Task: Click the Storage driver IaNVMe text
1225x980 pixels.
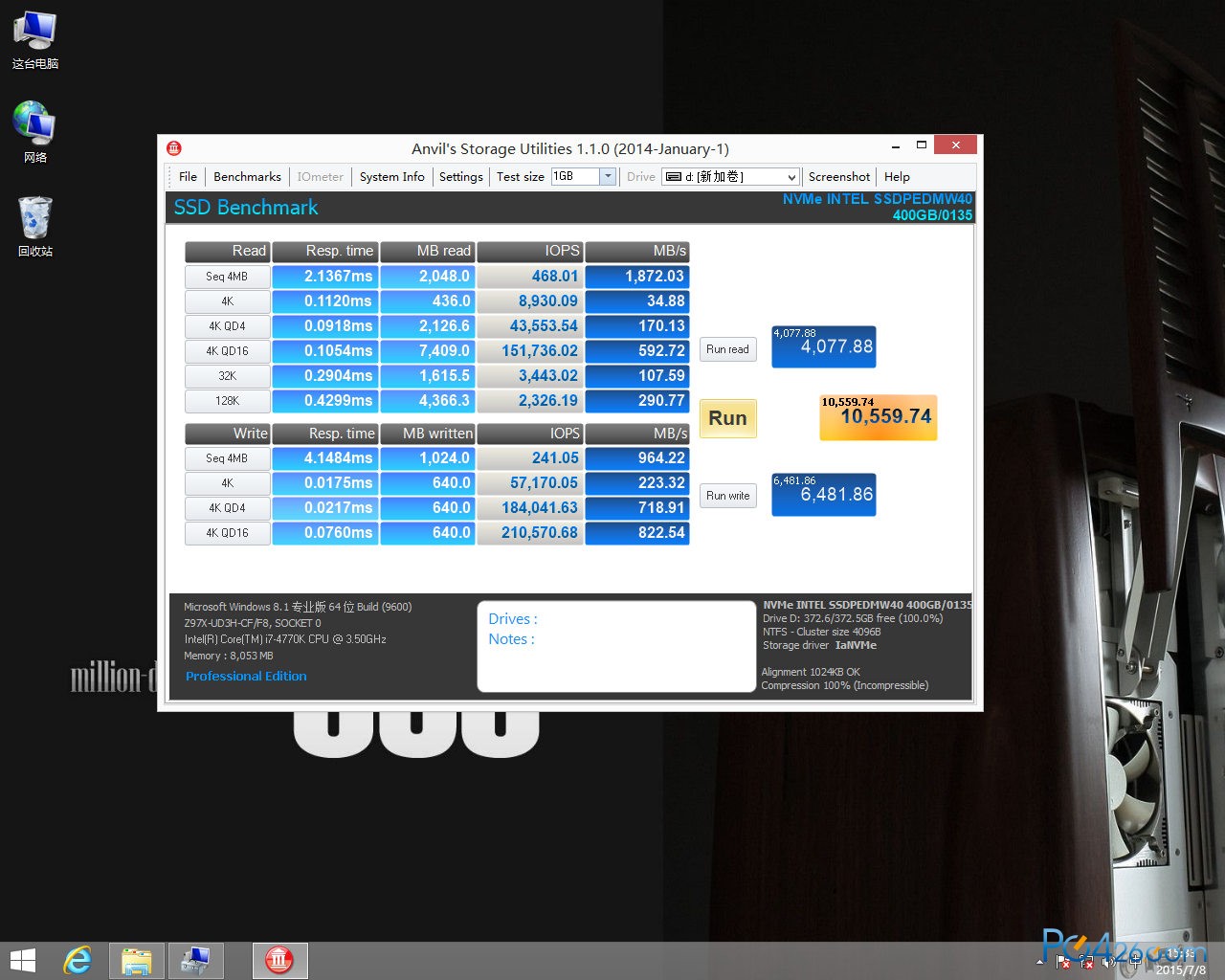Action: pos(819,646)
